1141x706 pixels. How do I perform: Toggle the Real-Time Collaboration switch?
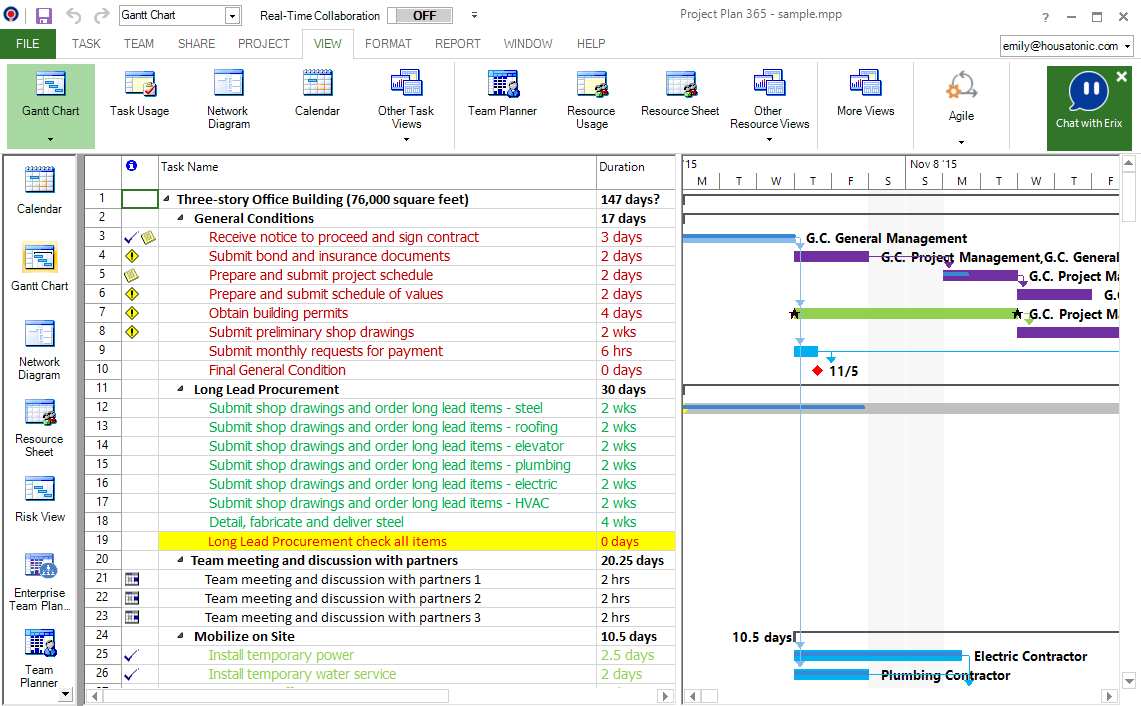(420, 15)
